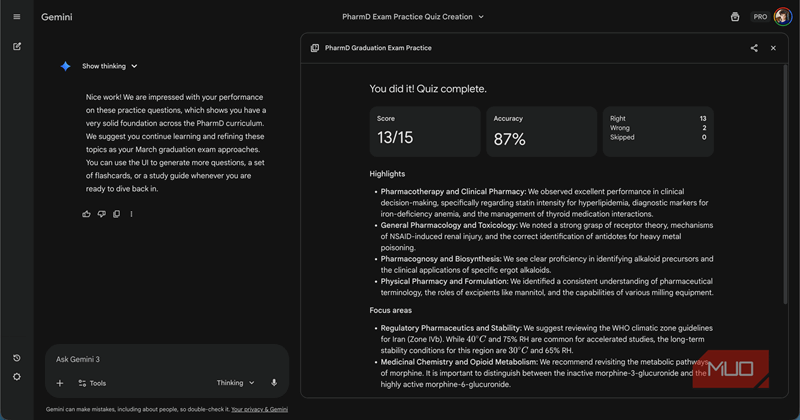
Task: Open the hamburger main menu
Action: click(17, 17)
